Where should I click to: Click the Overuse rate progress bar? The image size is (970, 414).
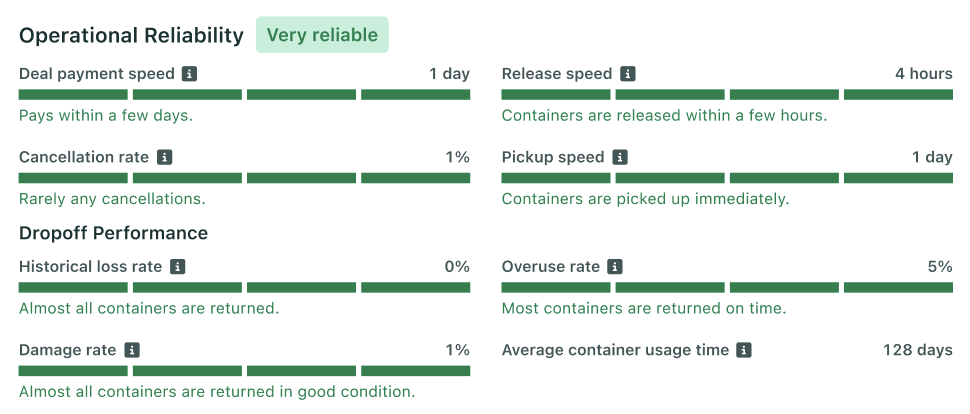tap(727, 288)
